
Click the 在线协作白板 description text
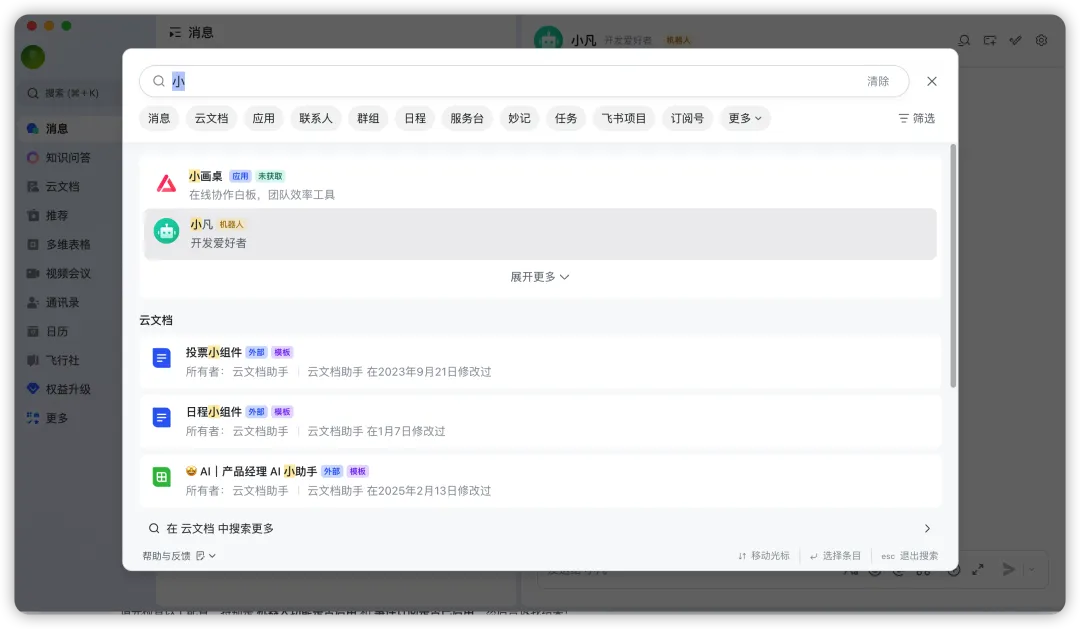click(x=262, y=195)
